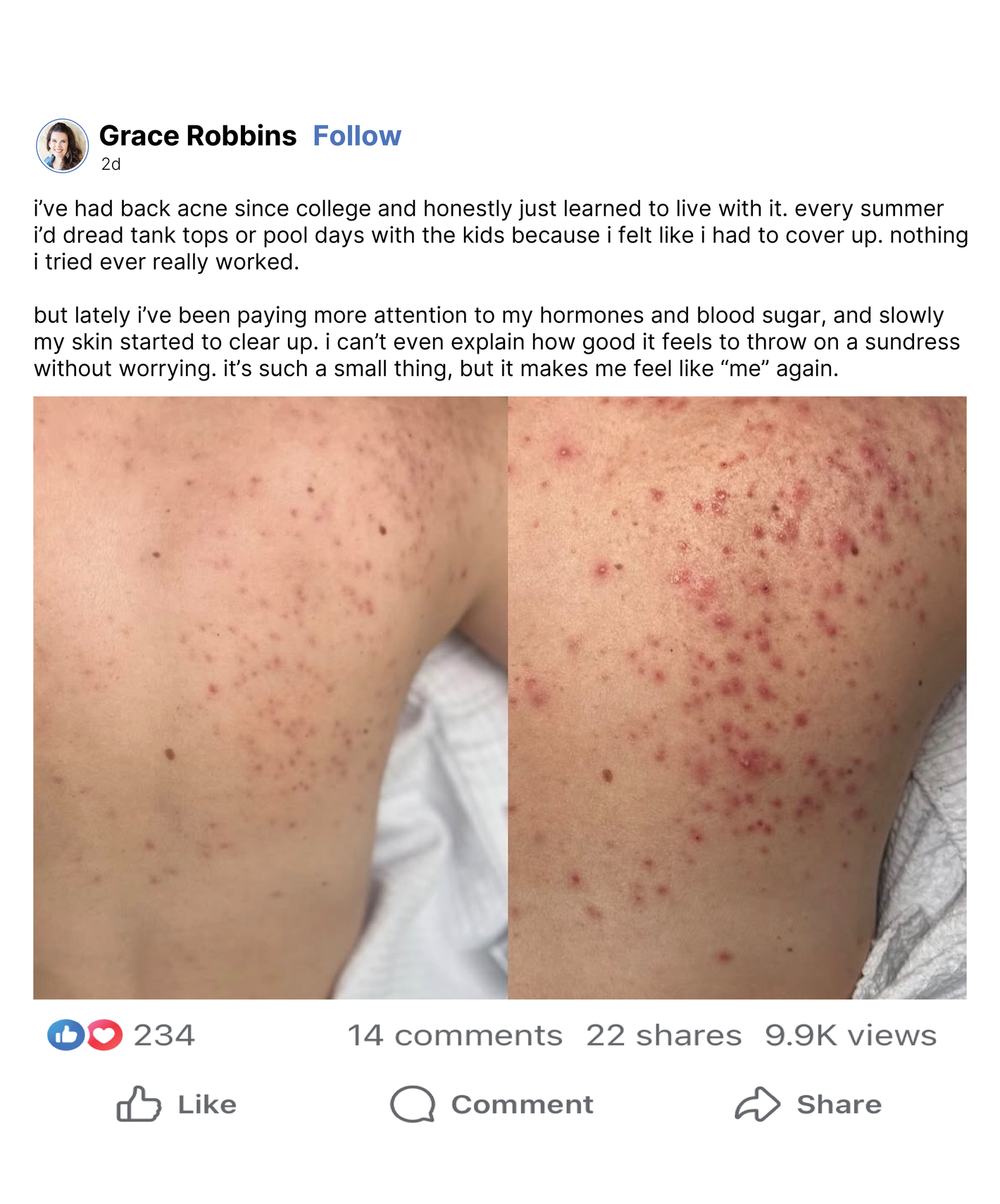
Task: Open Grace Robbins' profile picture
Action: 63,146
